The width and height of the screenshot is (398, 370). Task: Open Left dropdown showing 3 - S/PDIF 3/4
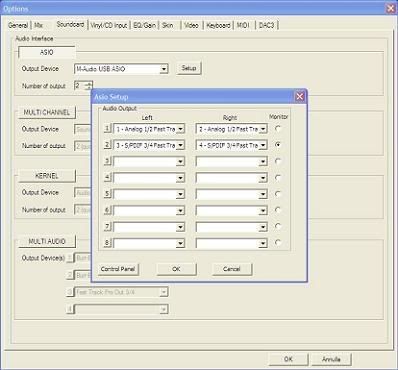pyautogui.click(x=149, y=145)
